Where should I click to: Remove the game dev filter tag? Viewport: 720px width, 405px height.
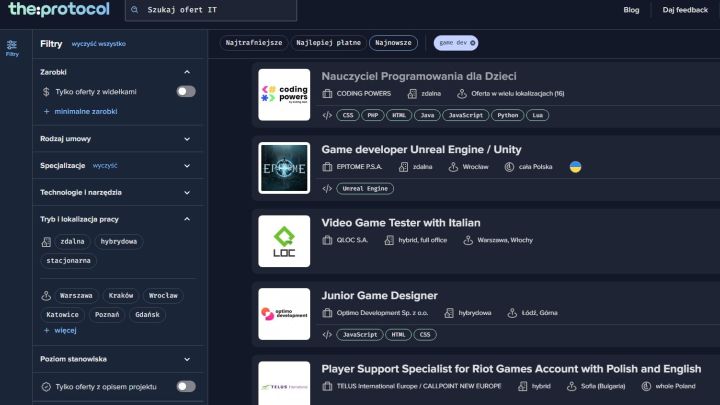(473, 43)
